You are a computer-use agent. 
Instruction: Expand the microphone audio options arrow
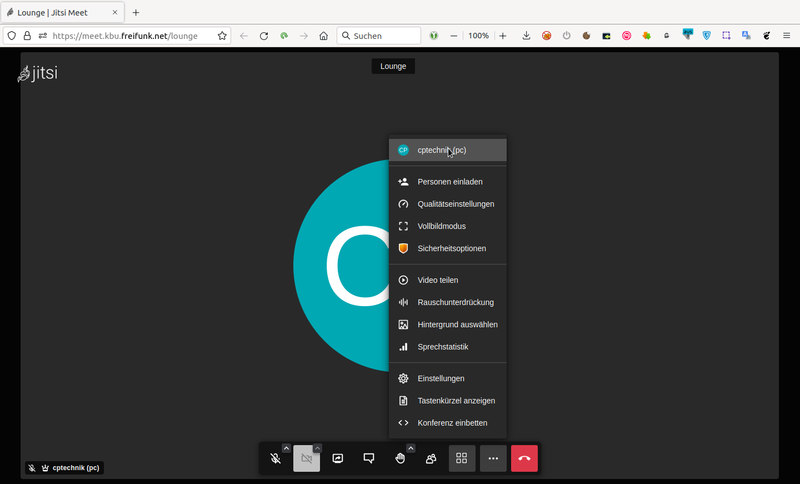[286, 448]
